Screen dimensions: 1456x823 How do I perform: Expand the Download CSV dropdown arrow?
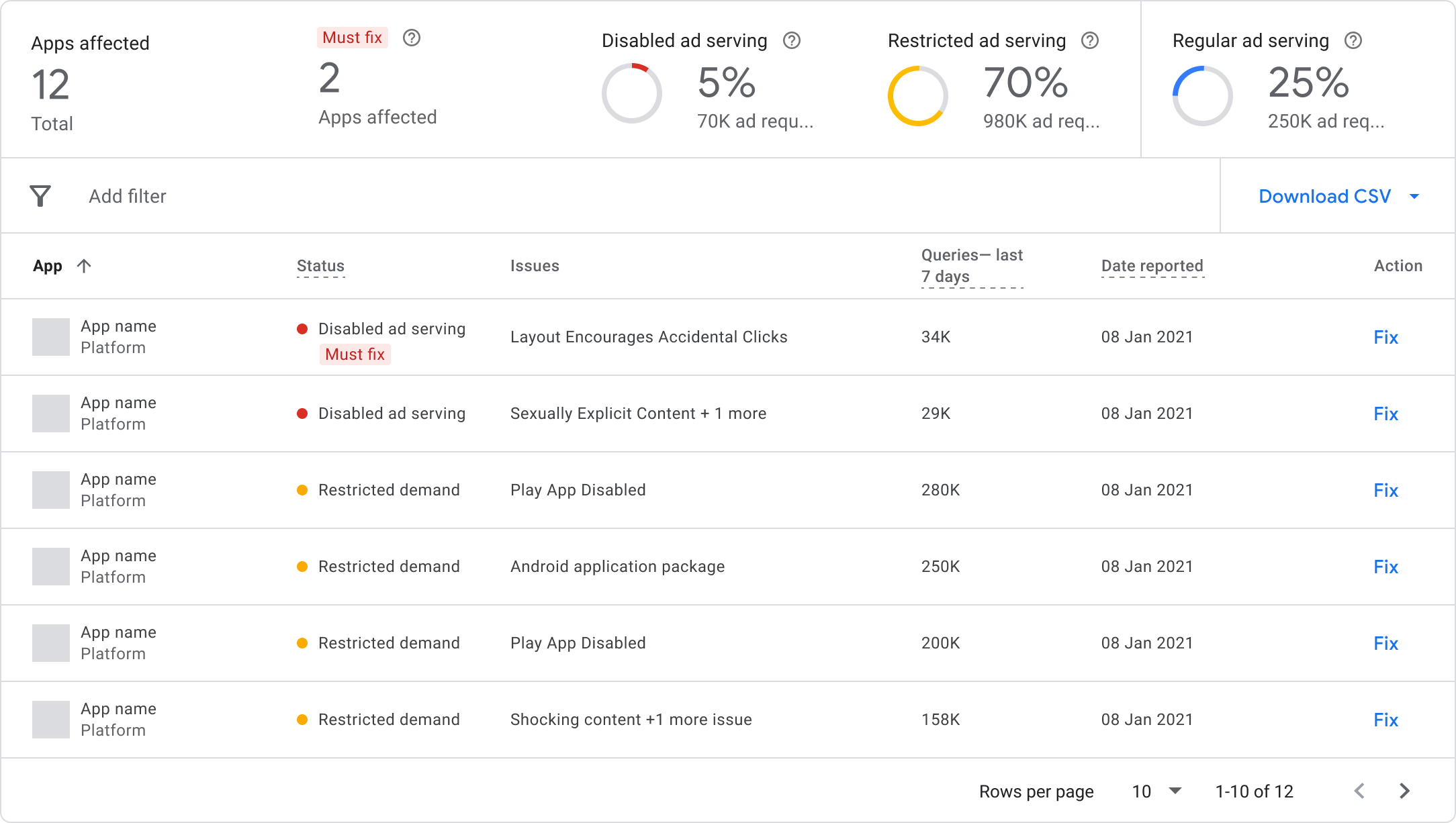tap(1414, 197)
